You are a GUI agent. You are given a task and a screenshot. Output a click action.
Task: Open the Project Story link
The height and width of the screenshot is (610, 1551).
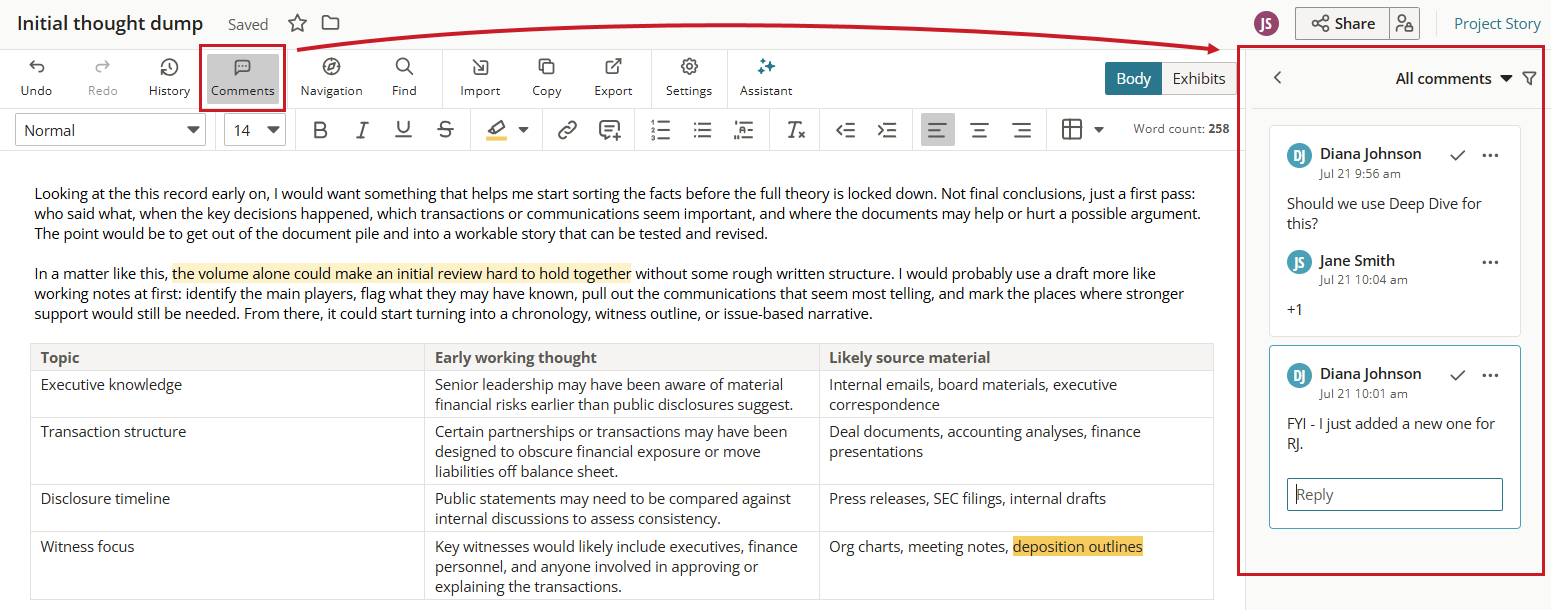[1497, 24]
